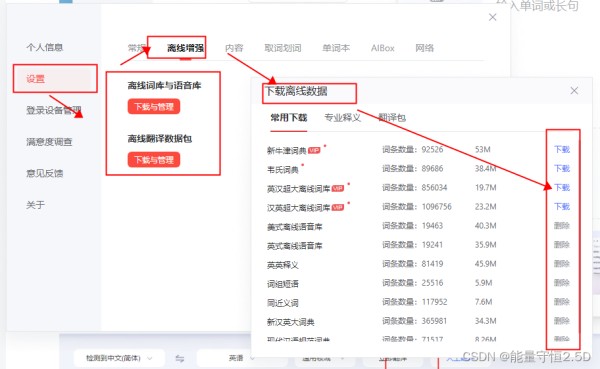Open the 检测到中文(简体) source language dropdown
The height and width of the screenshot is (369, 600).
(119, 358)
